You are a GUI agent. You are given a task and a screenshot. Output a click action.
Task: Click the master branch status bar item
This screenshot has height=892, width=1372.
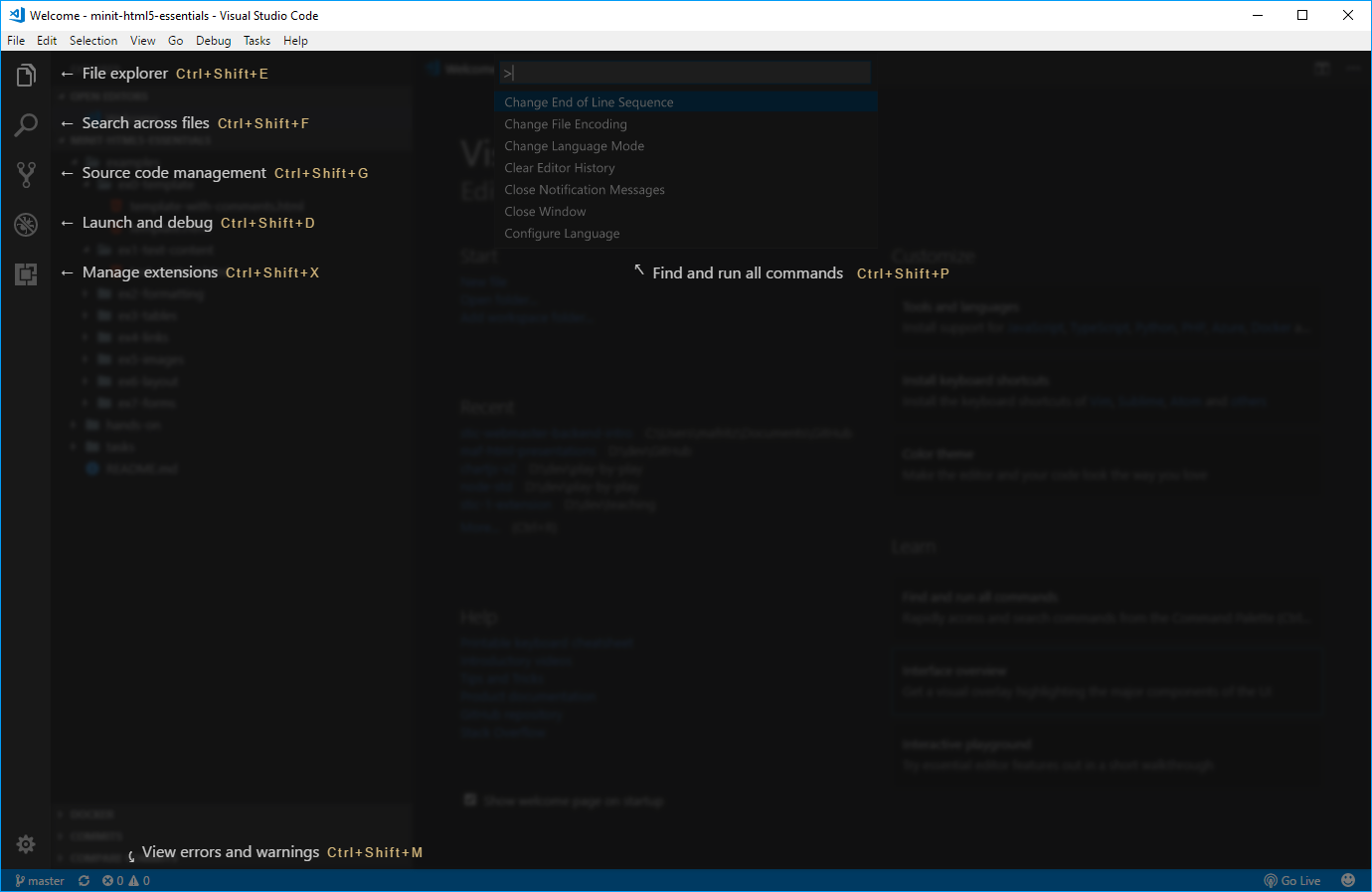click(40, 881)
